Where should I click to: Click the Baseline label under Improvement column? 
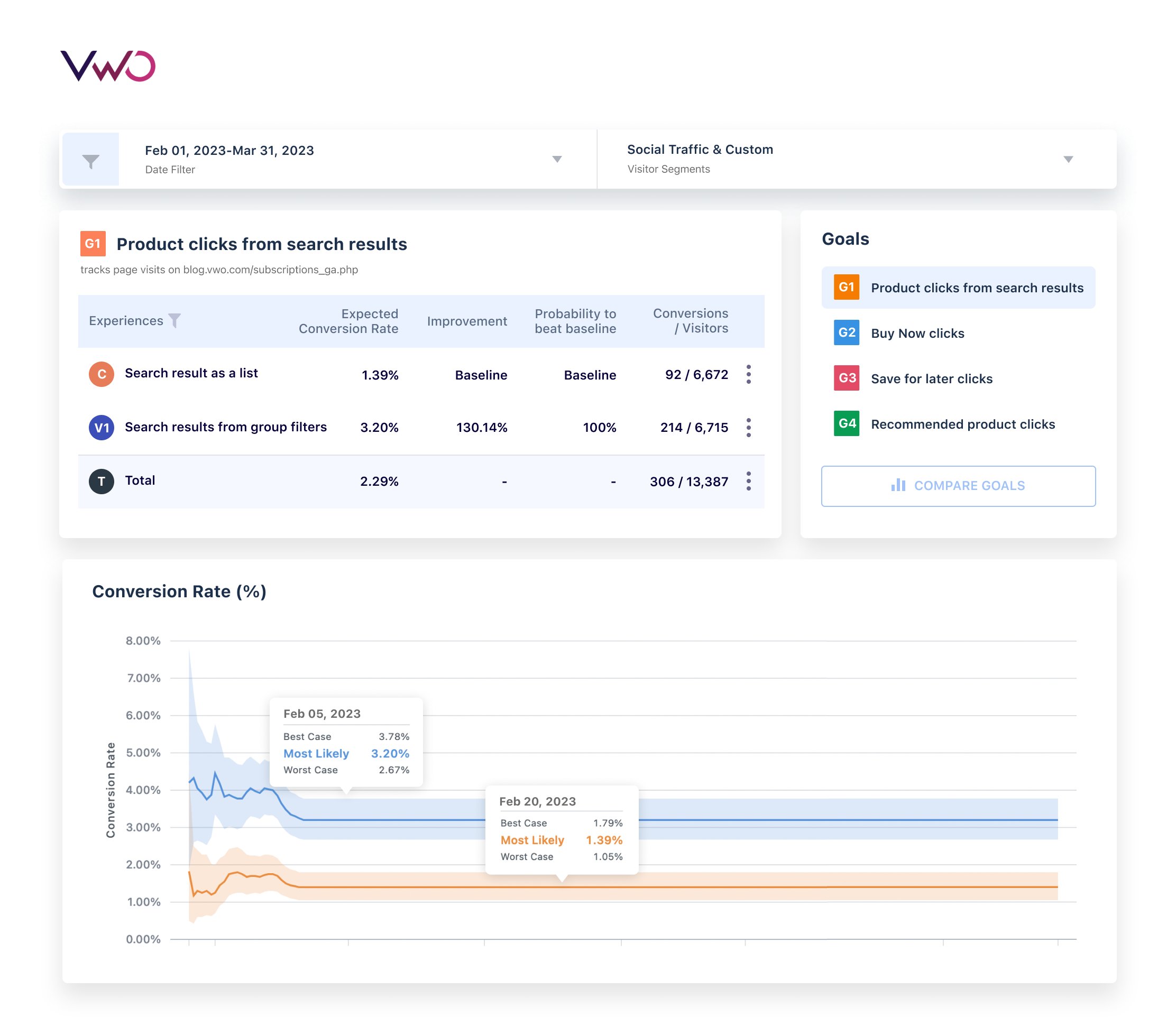(480, 374)
